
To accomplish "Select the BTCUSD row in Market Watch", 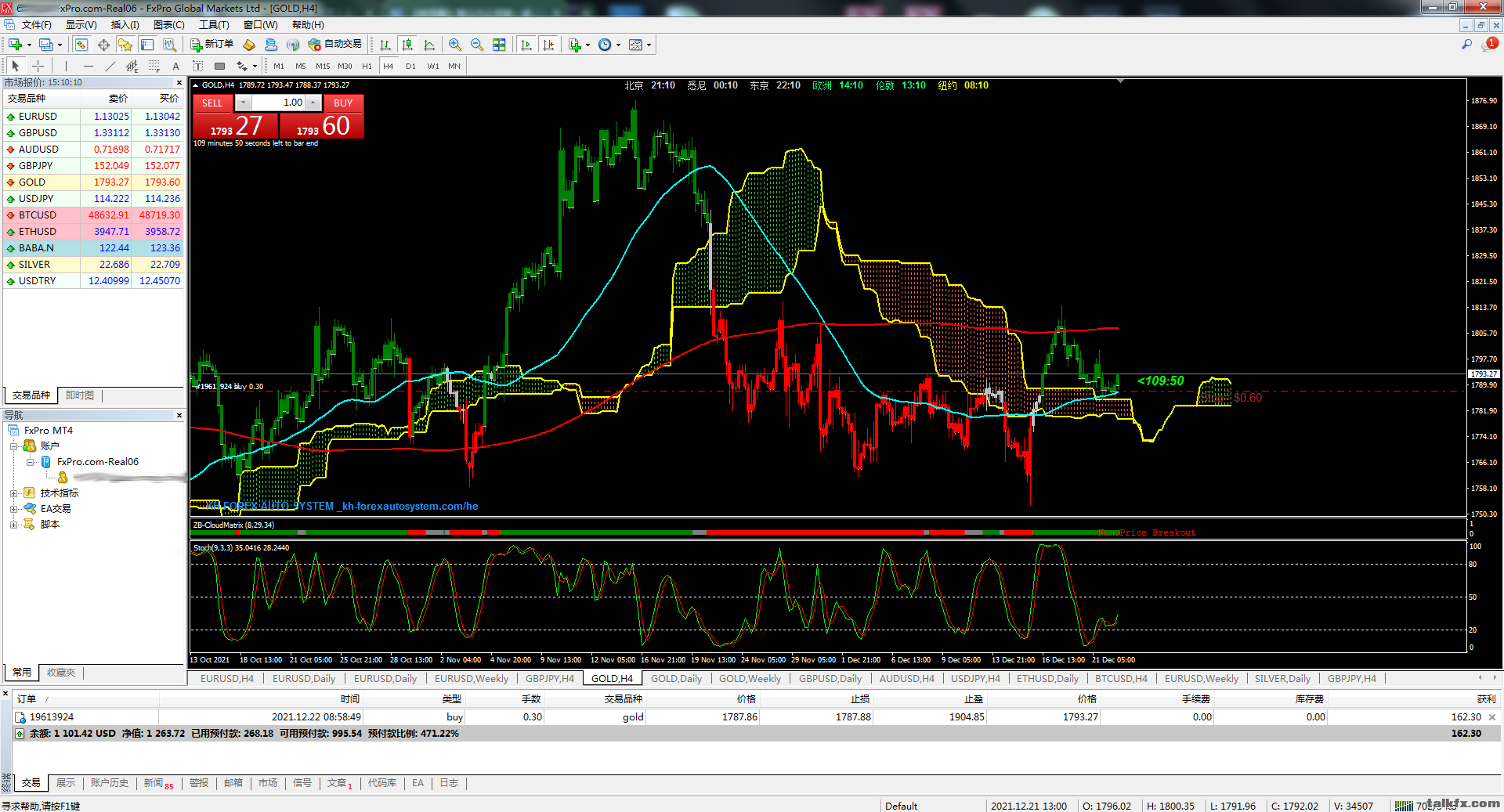I will (93, 215).
